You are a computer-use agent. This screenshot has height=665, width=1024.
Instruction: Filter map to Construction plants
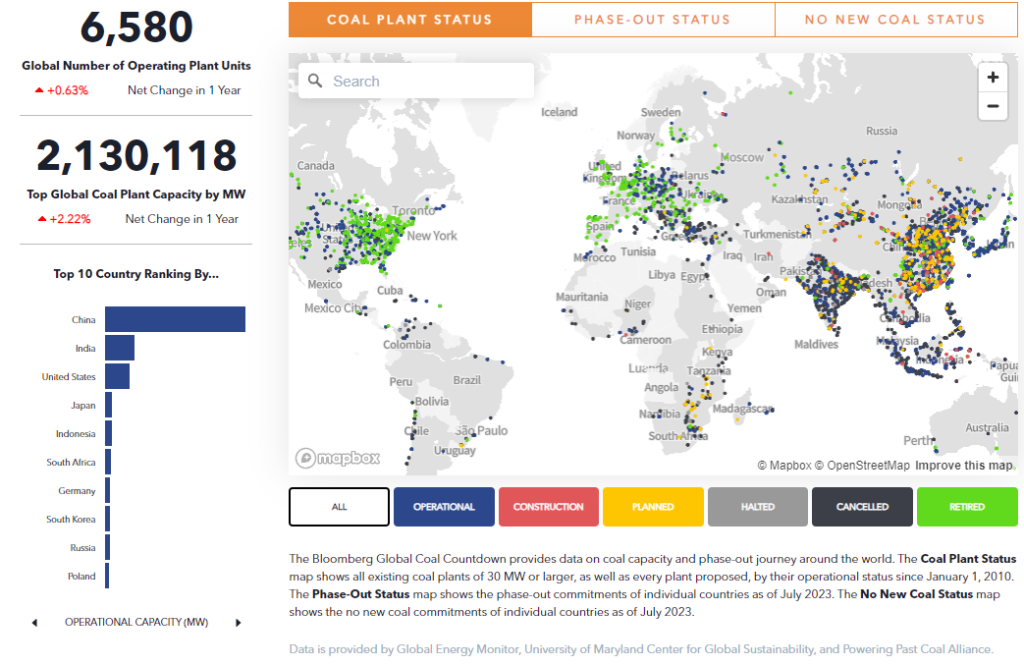549,506
